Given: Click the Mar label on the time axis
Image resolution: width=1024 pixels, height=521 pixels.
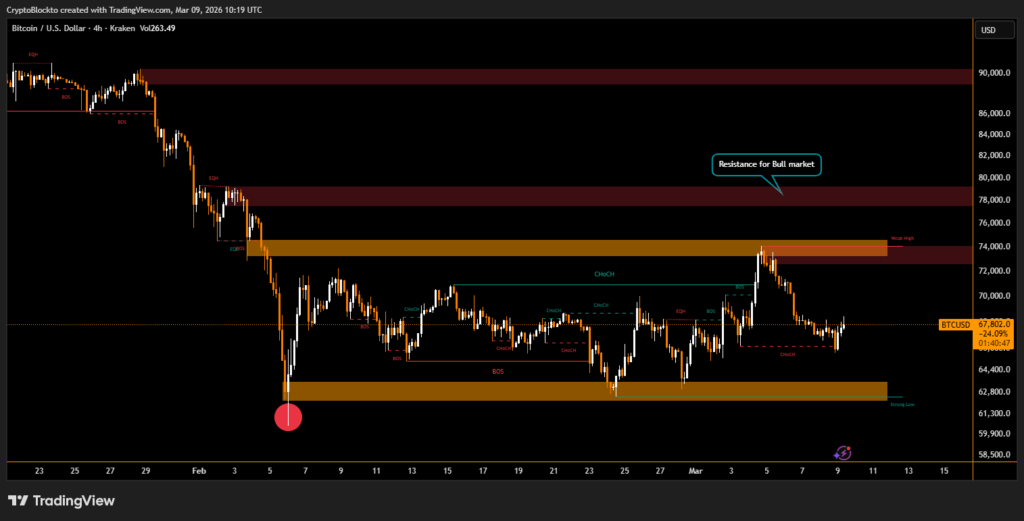Looking at the screenshot, I should pos(696,469).
